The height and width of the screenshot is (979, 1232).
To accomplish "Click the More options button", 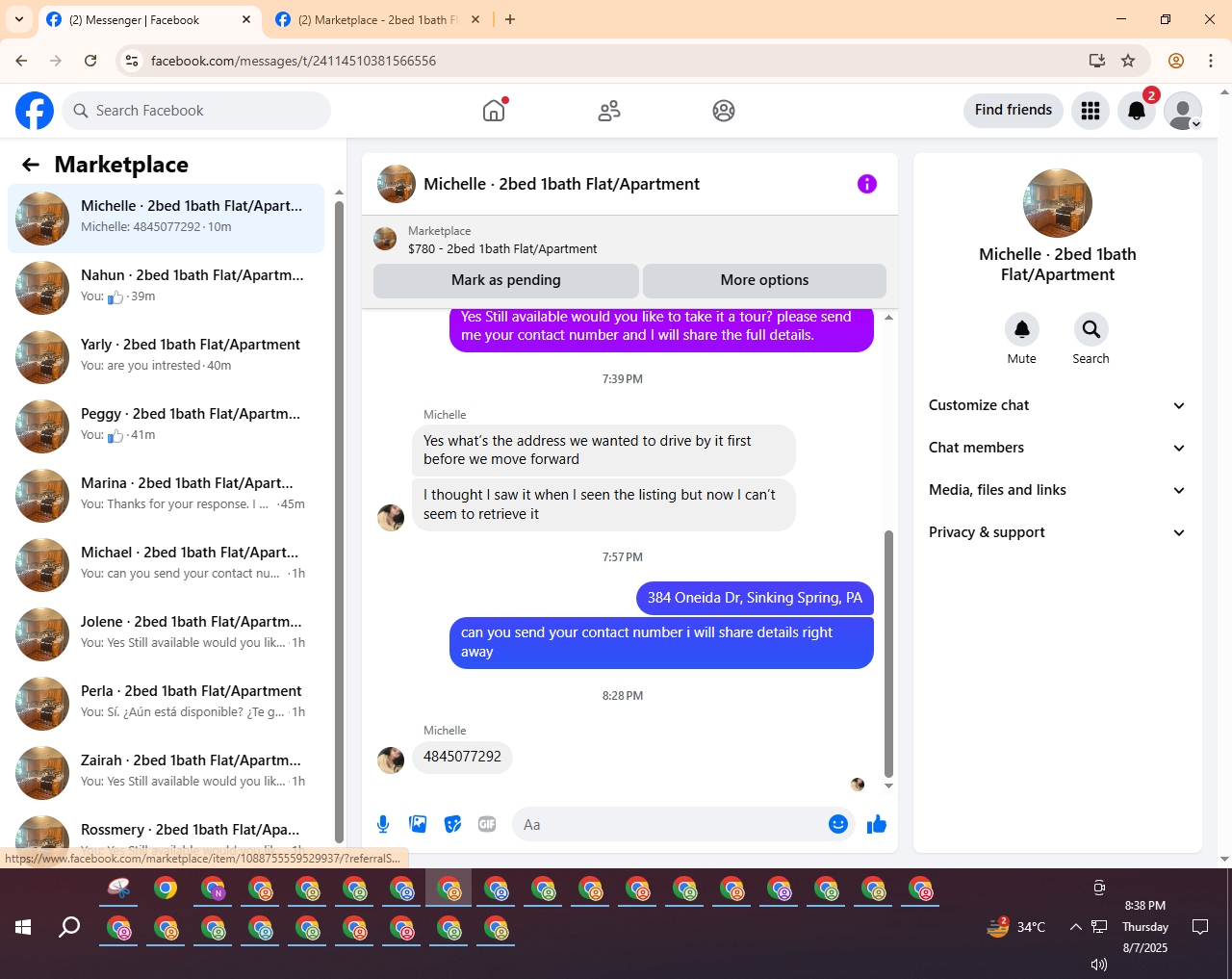I will click(x=764, y=280).
